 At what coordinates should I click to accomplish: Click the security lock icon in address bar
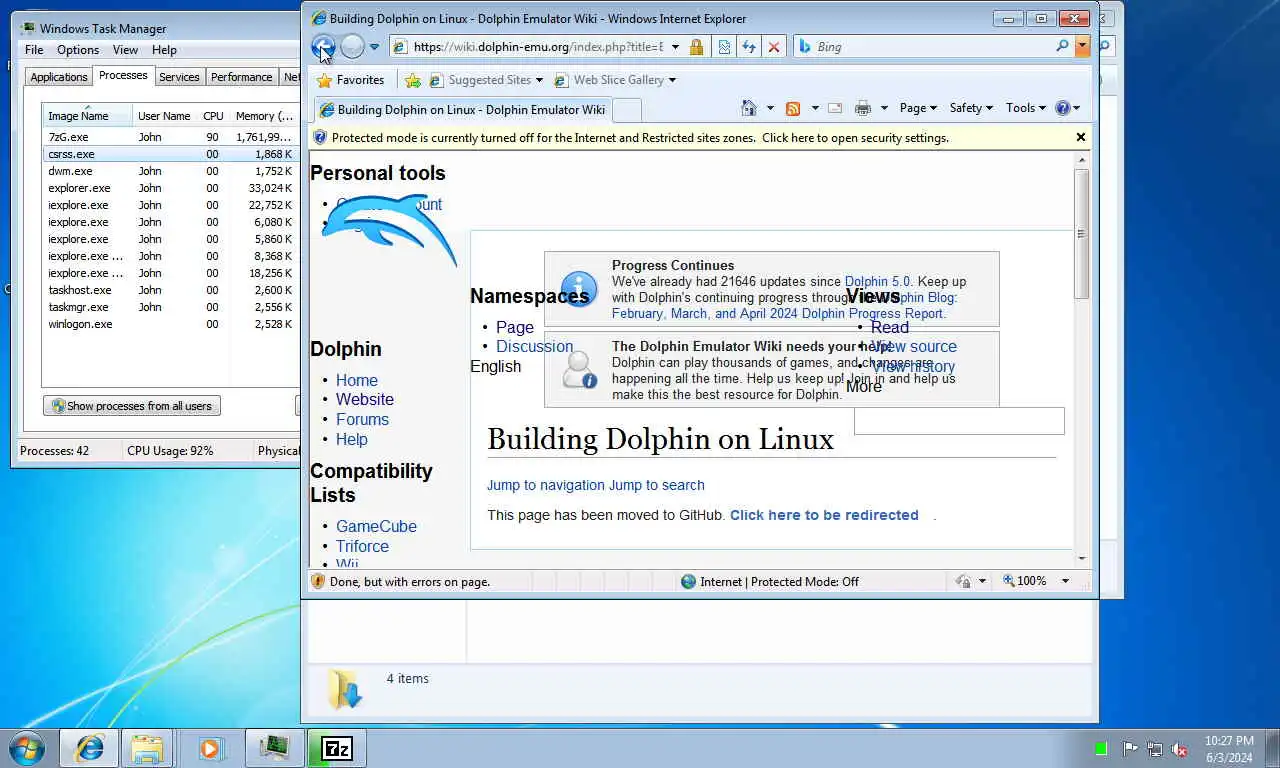696,47
